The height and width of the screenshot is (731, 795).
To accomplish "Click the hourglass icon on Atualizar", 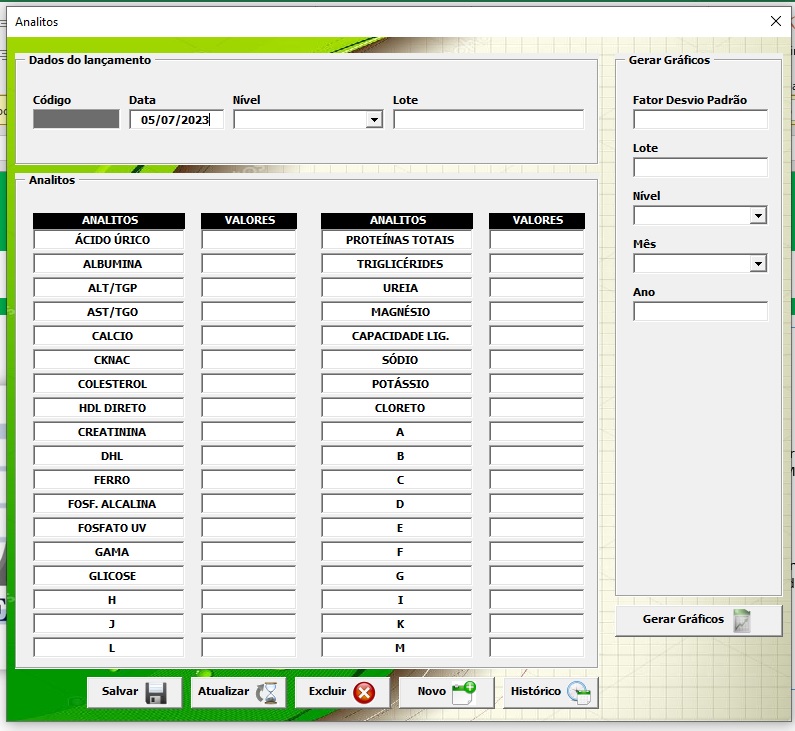I will point(267,693).
